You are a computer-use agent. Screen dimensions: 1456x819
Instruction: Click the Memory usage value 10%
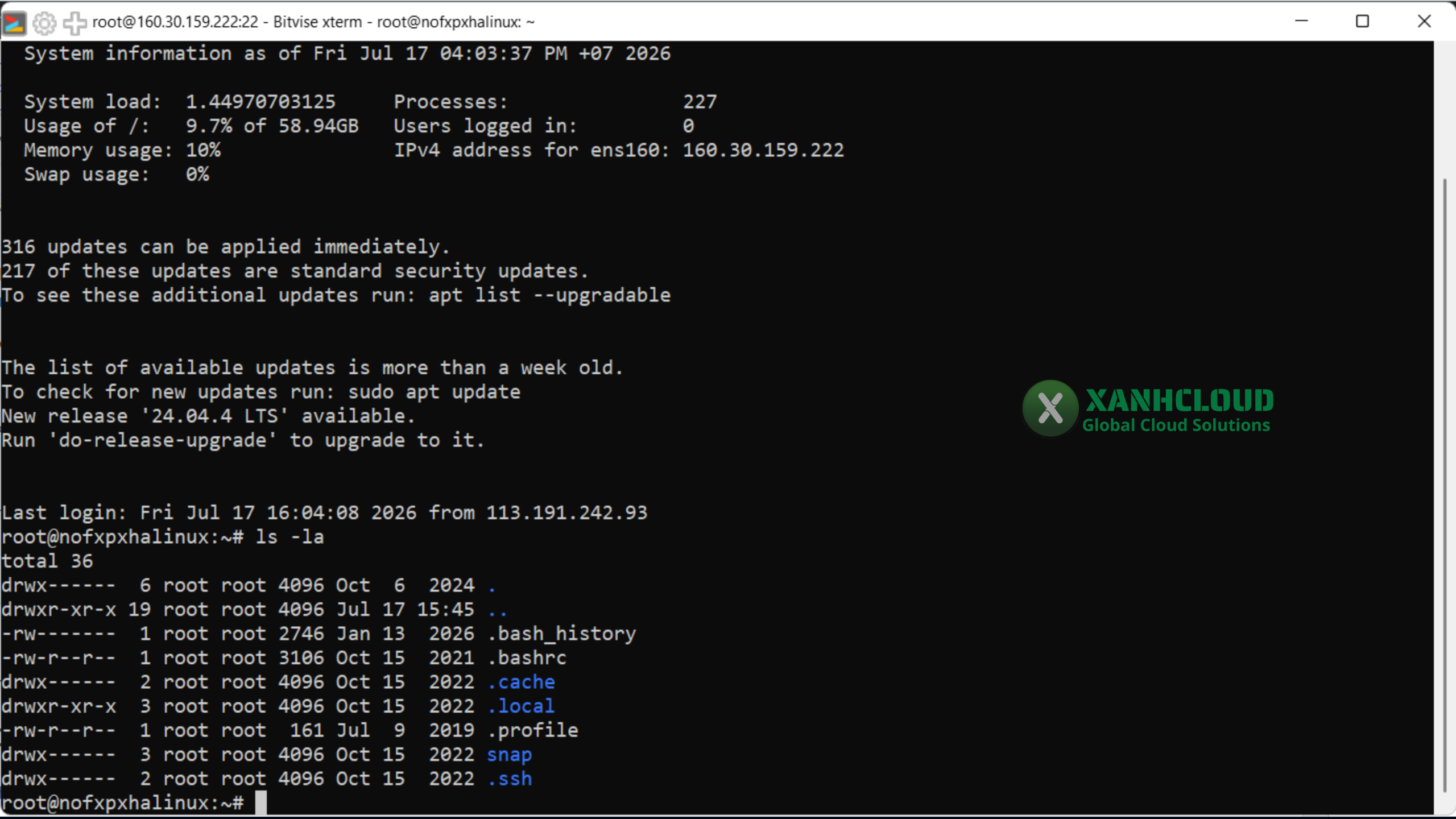(x=203, y=150)
